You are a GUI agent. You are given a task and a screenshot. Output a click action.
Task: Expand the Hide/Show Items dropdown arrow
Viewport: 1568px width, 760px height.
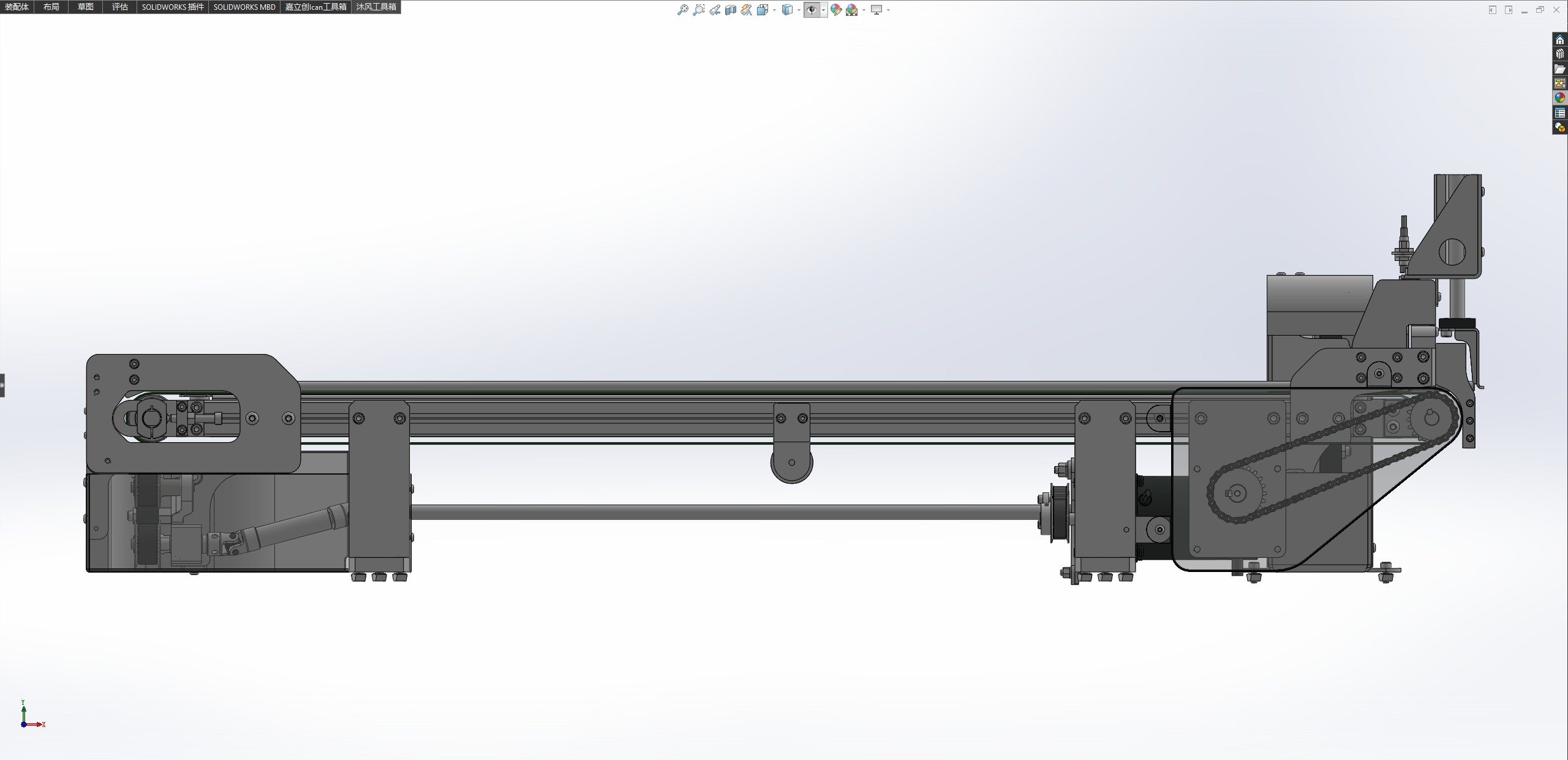[823, 10]
